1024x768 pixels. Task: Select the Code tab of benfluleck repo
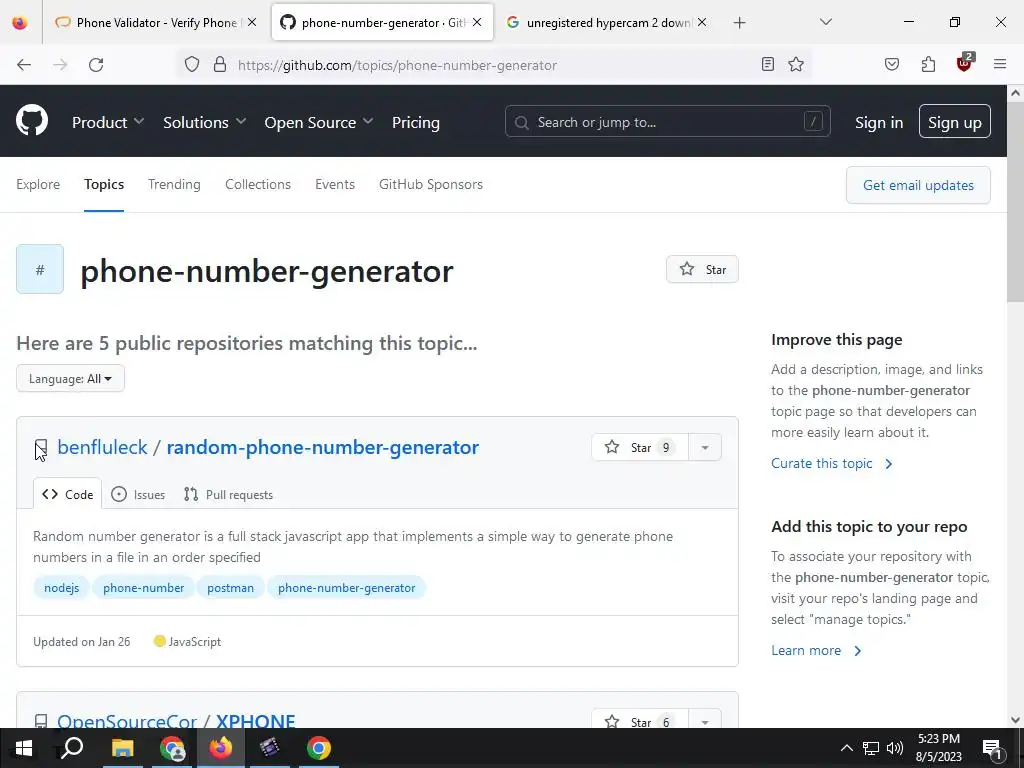[x=68, y=494]
